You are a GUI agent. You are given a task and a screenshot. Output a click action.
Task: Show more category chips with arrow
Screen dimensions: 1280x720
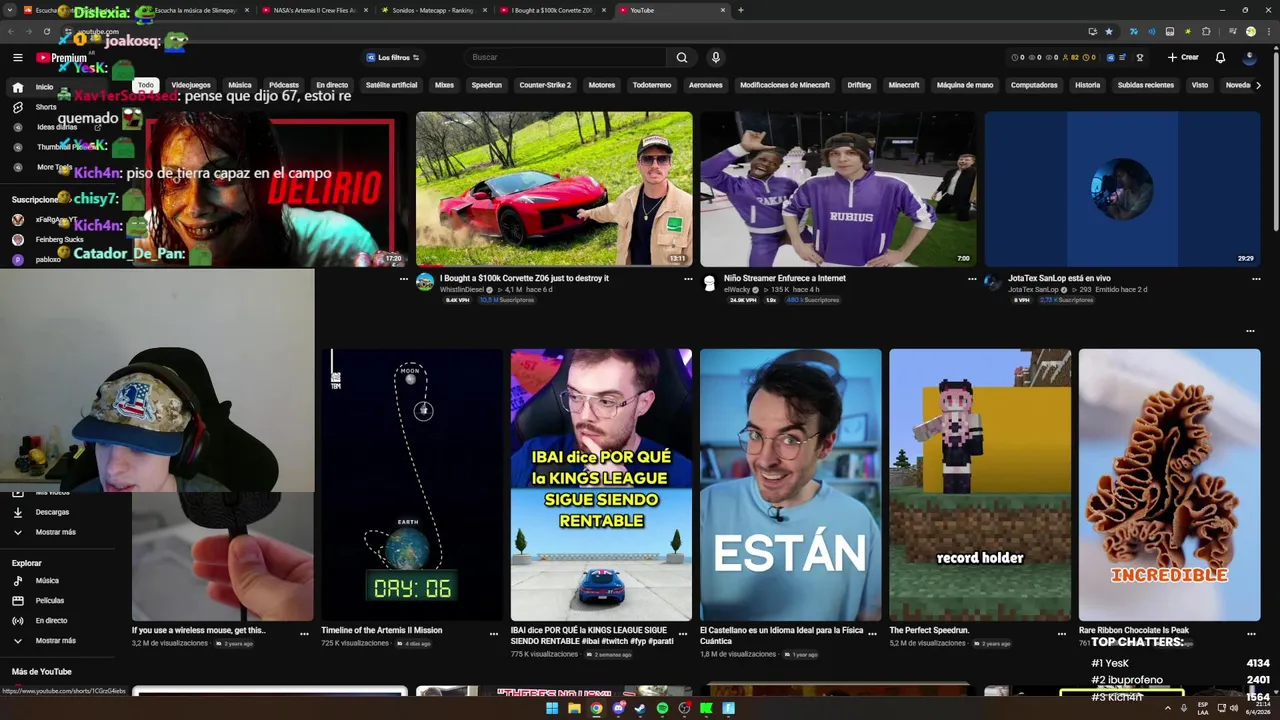click(1258, 85)
